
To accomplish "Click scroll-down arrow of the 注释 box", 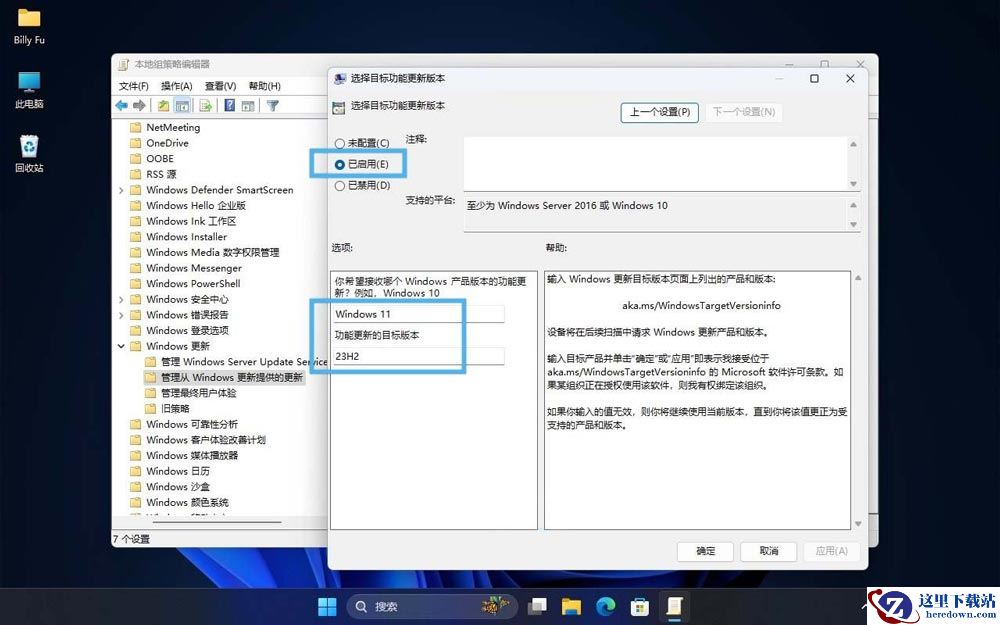I will point(853,184).
